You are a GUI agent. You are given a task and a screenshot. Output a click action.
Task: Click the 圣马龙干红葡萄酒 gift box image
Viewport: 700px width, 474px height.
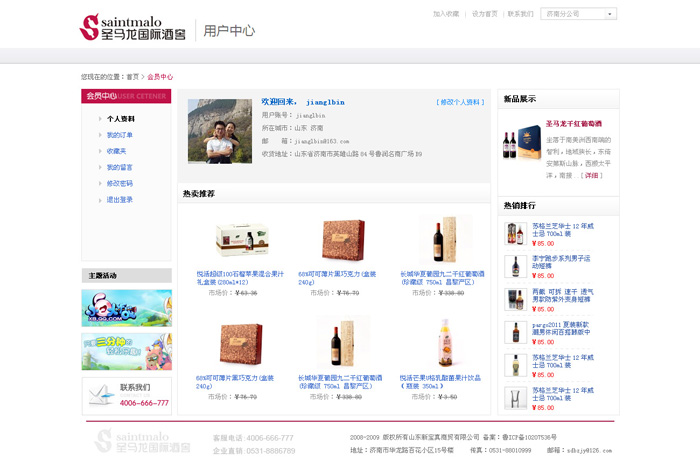(521, 145)
